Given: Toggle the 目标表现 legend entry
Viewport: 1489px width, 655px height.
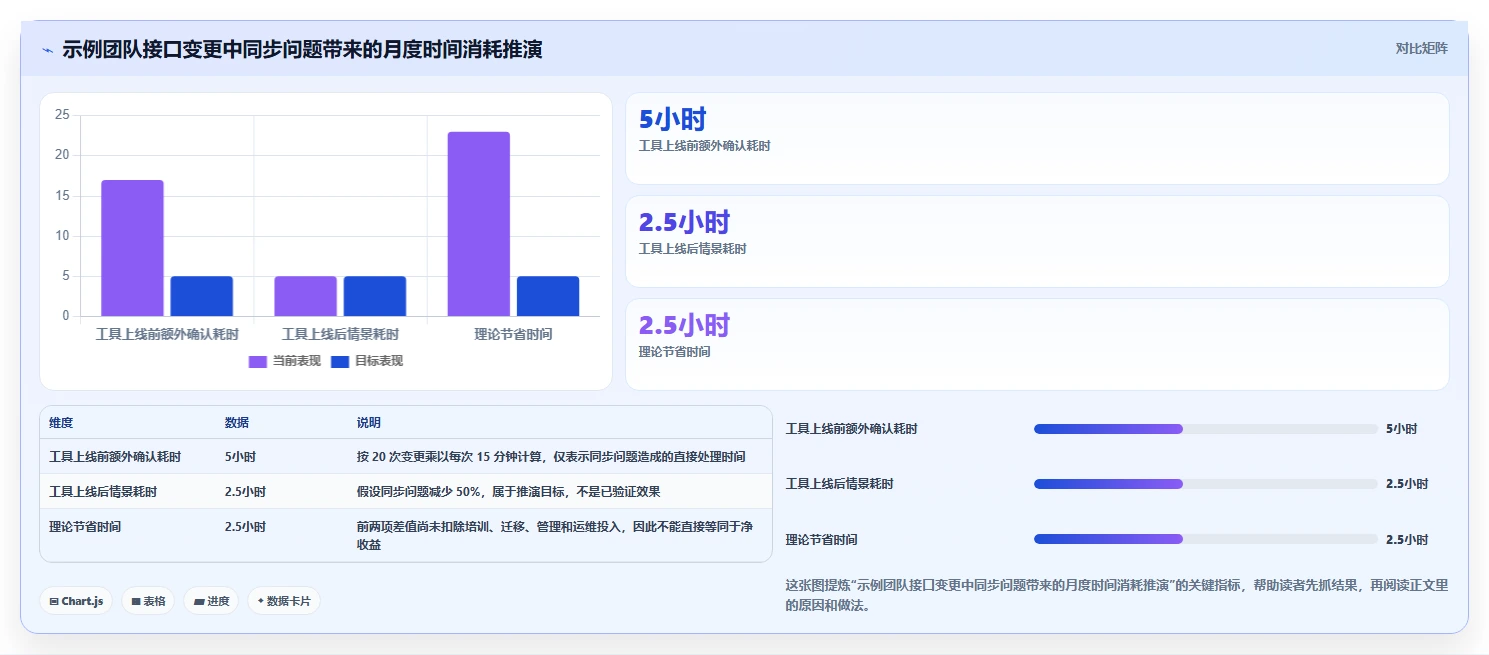Looking at the screenshot, I should [367, 361].
